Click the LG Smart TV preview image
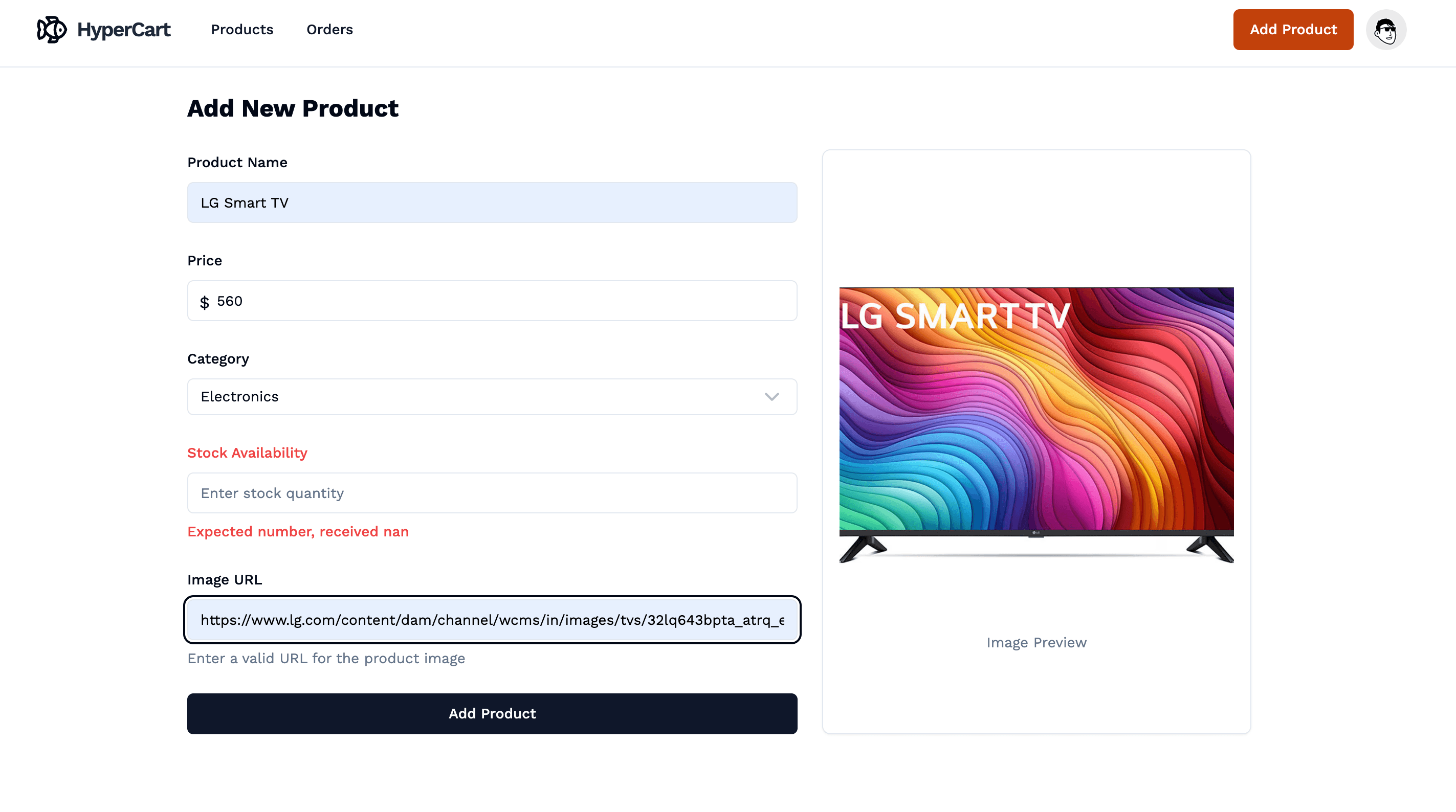Viewport: 1456px width, 812px height. 1036,424
